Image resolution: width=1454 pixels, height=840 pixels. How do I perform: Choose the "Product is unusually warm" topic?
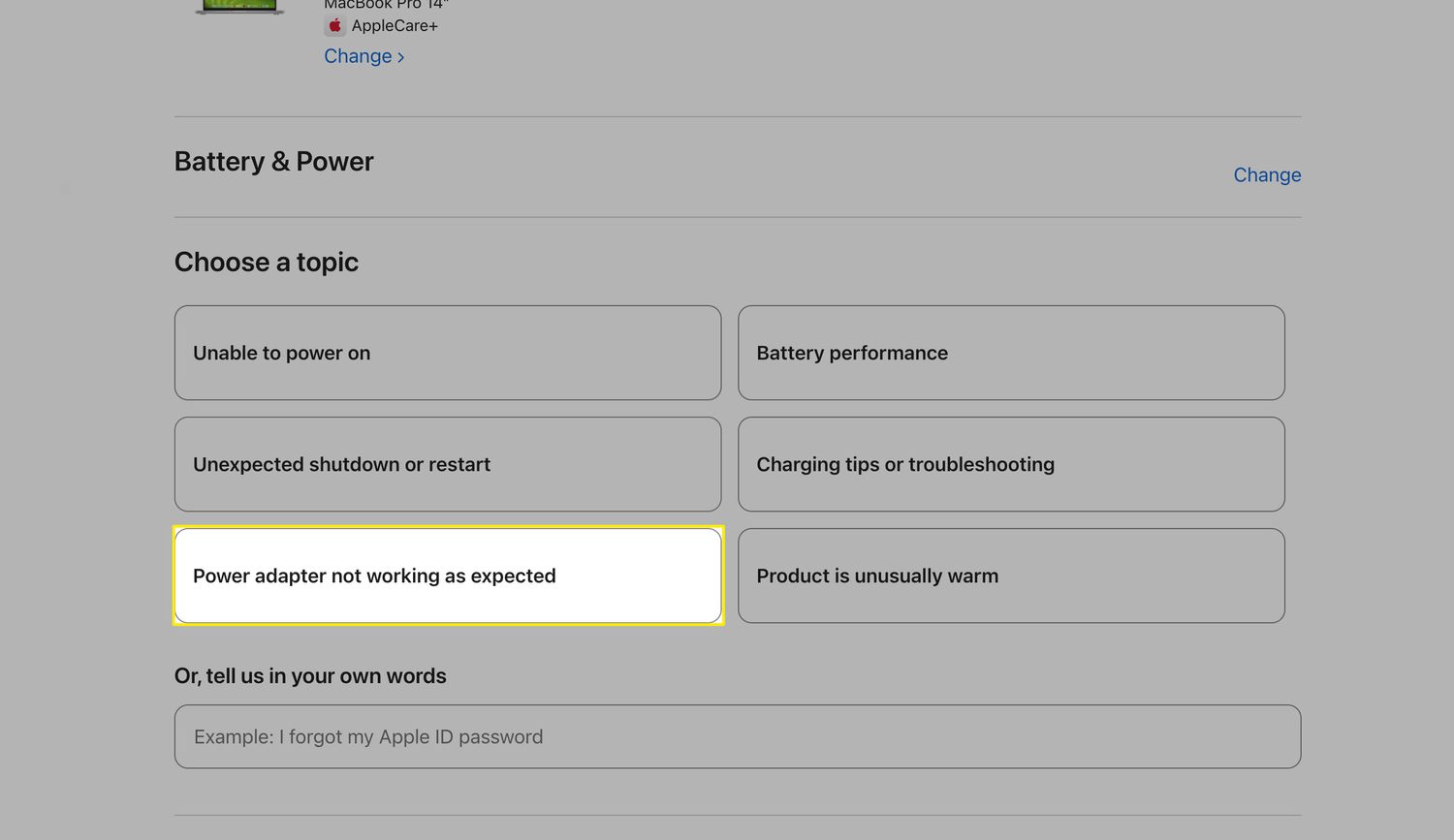[1010, 576]
